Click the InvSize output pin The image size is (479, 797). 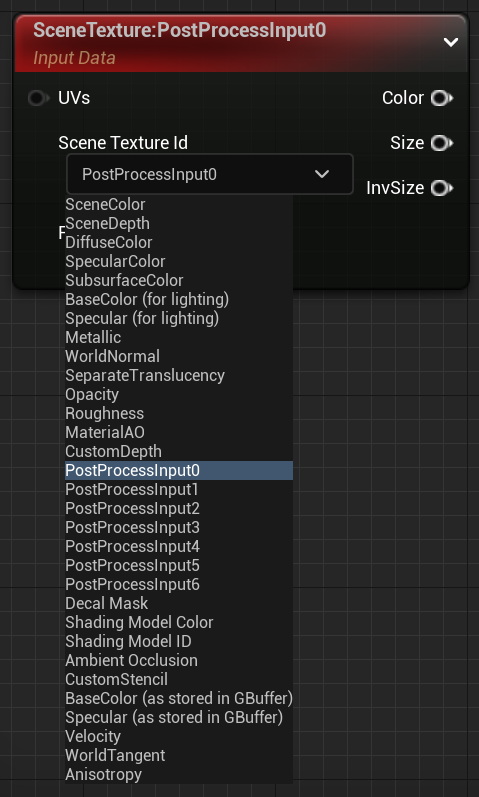pyautogui.click(x=441, y=188)
